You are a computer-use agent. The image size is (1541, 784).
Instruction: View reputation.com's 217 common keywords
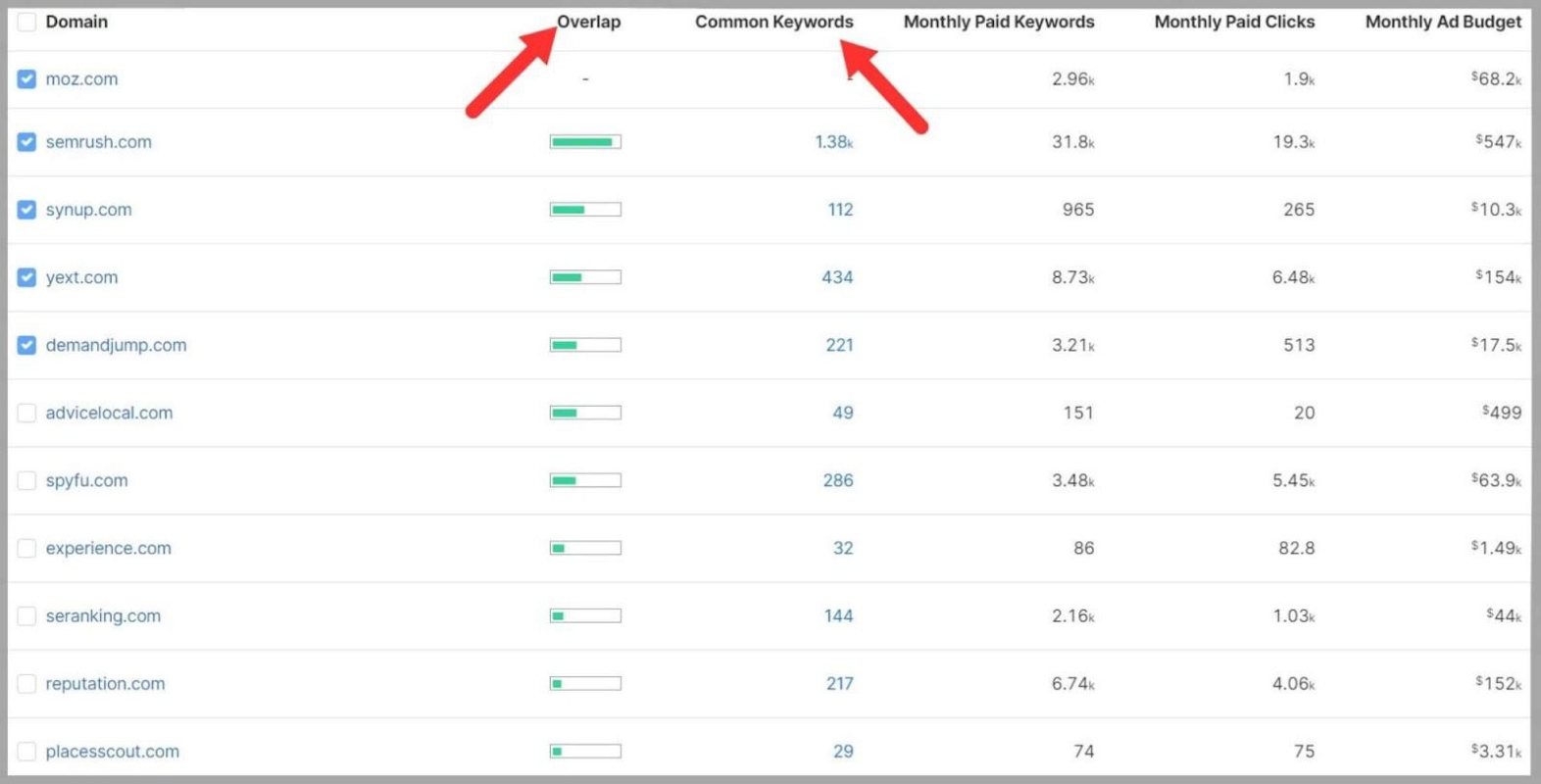click(x=839, y=683)
